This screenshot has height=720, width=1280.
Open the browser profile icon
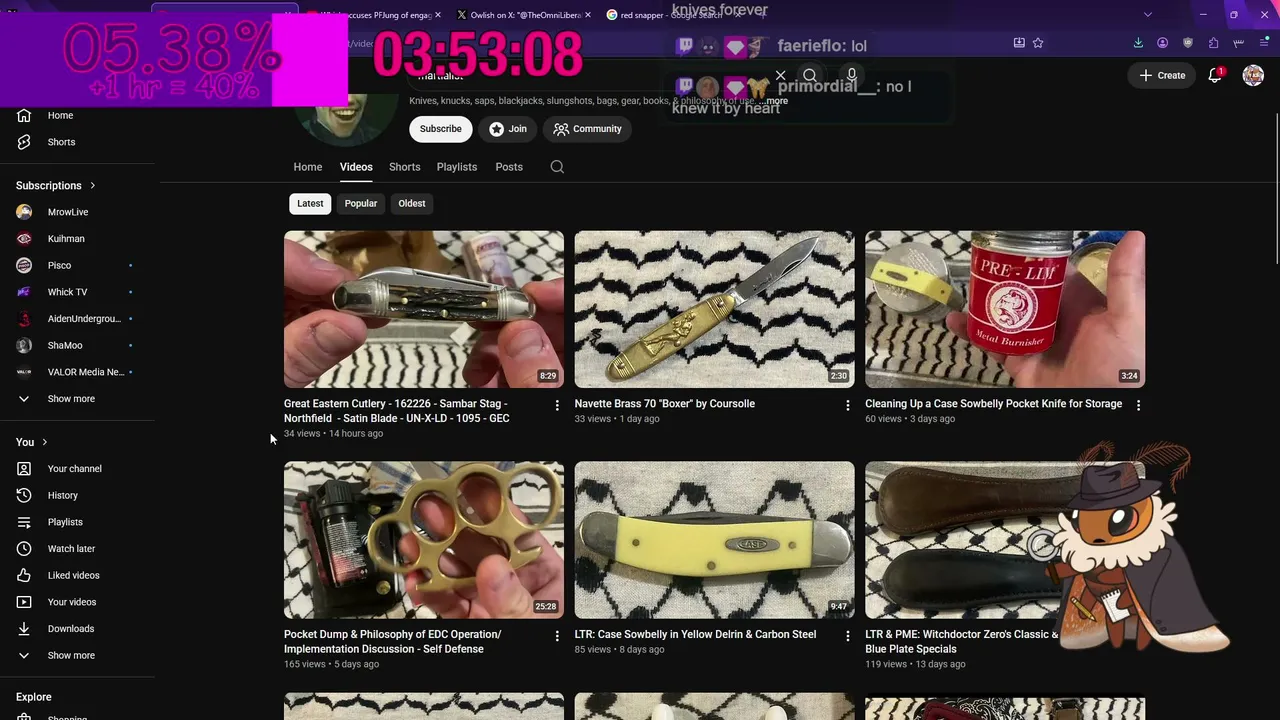pyautogui.click(x=1162, y=43)
